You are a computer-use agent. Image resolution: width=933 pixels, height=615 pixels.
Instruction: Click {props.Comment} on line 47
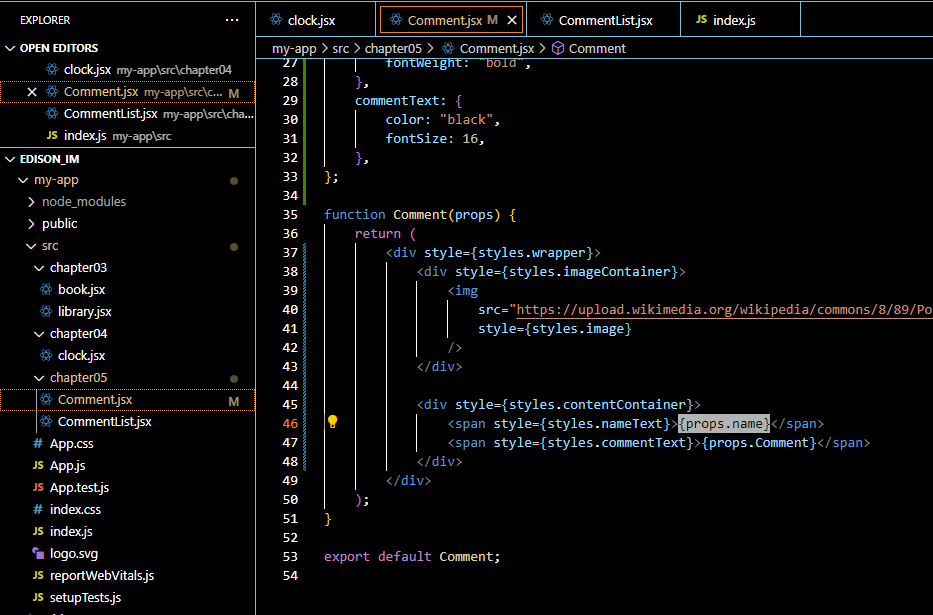click(759, 443)
